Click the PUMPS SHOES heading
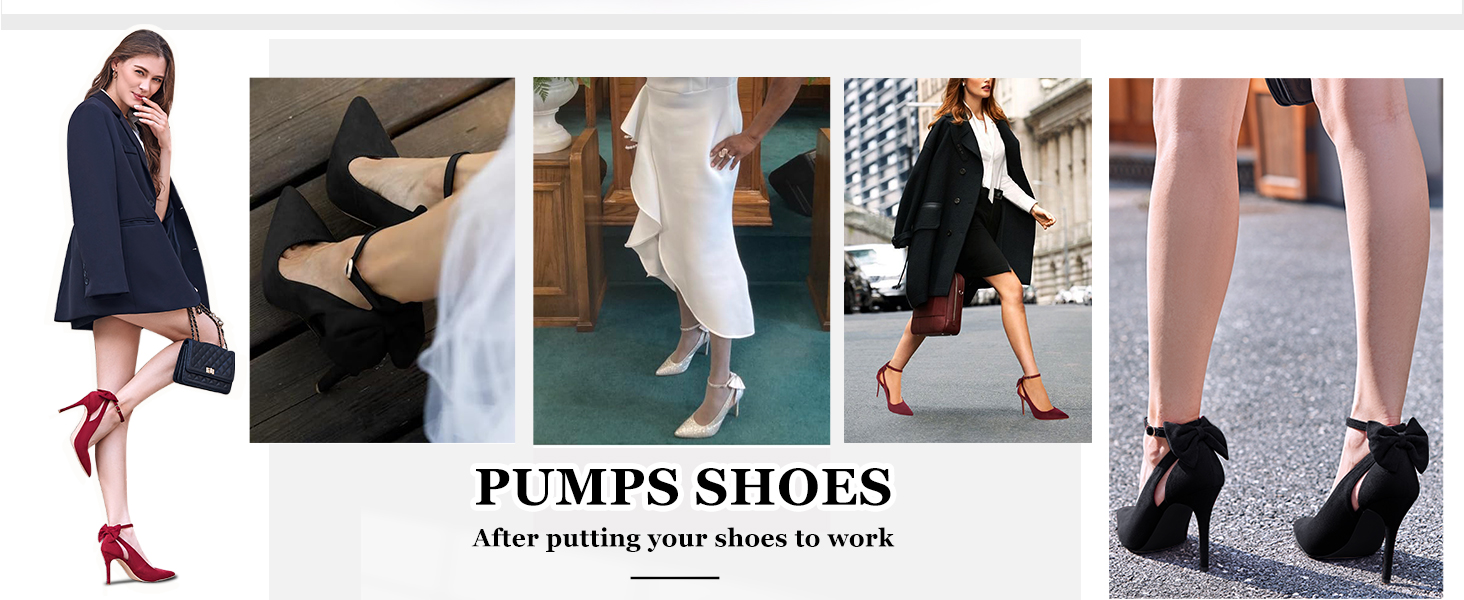Viewport: 1464px width, 600px height. click(x=683, y=487)
